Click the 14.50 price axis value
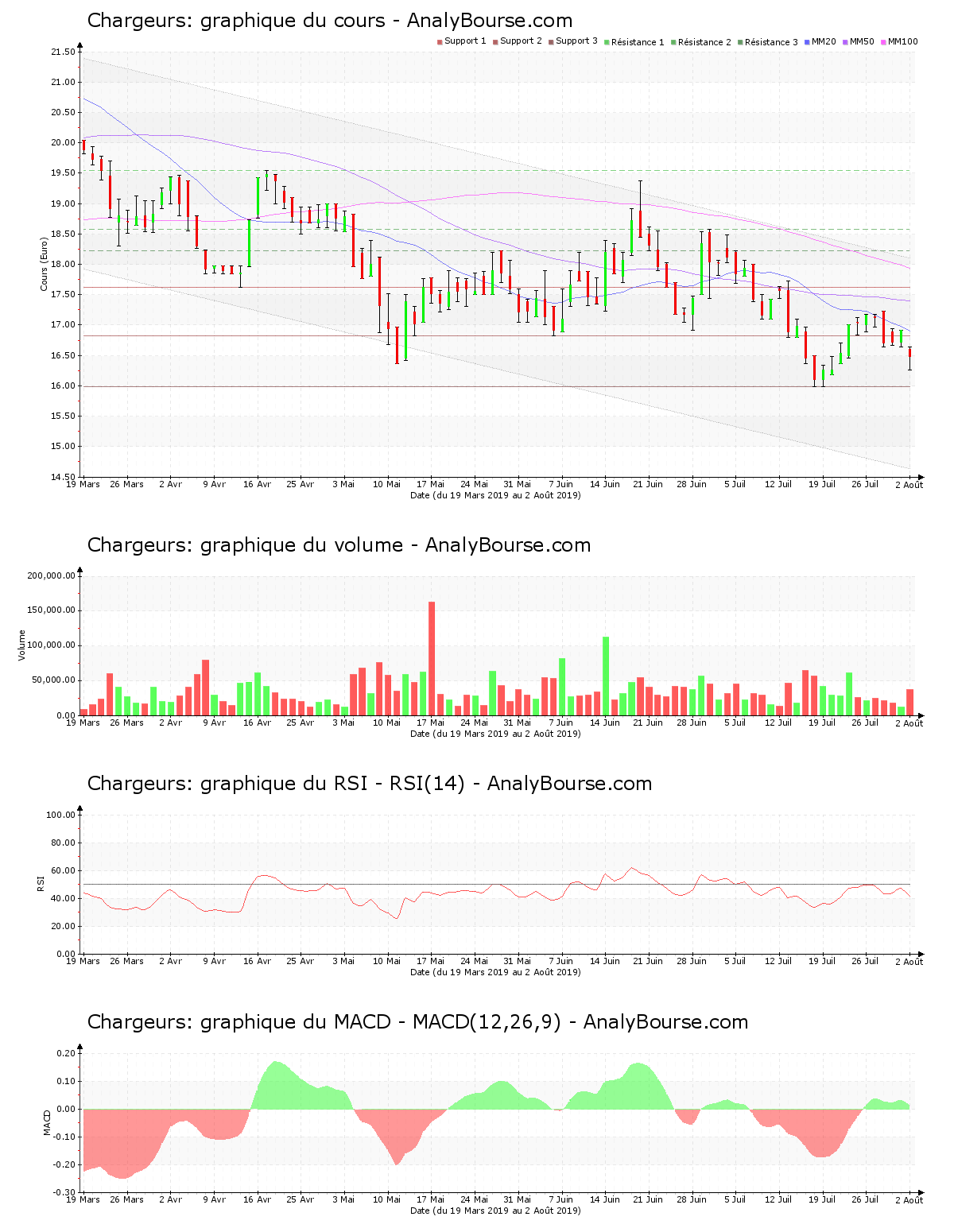Viewport: 954px width, 1232px height. pyautogui.click(x=63, y=477)
